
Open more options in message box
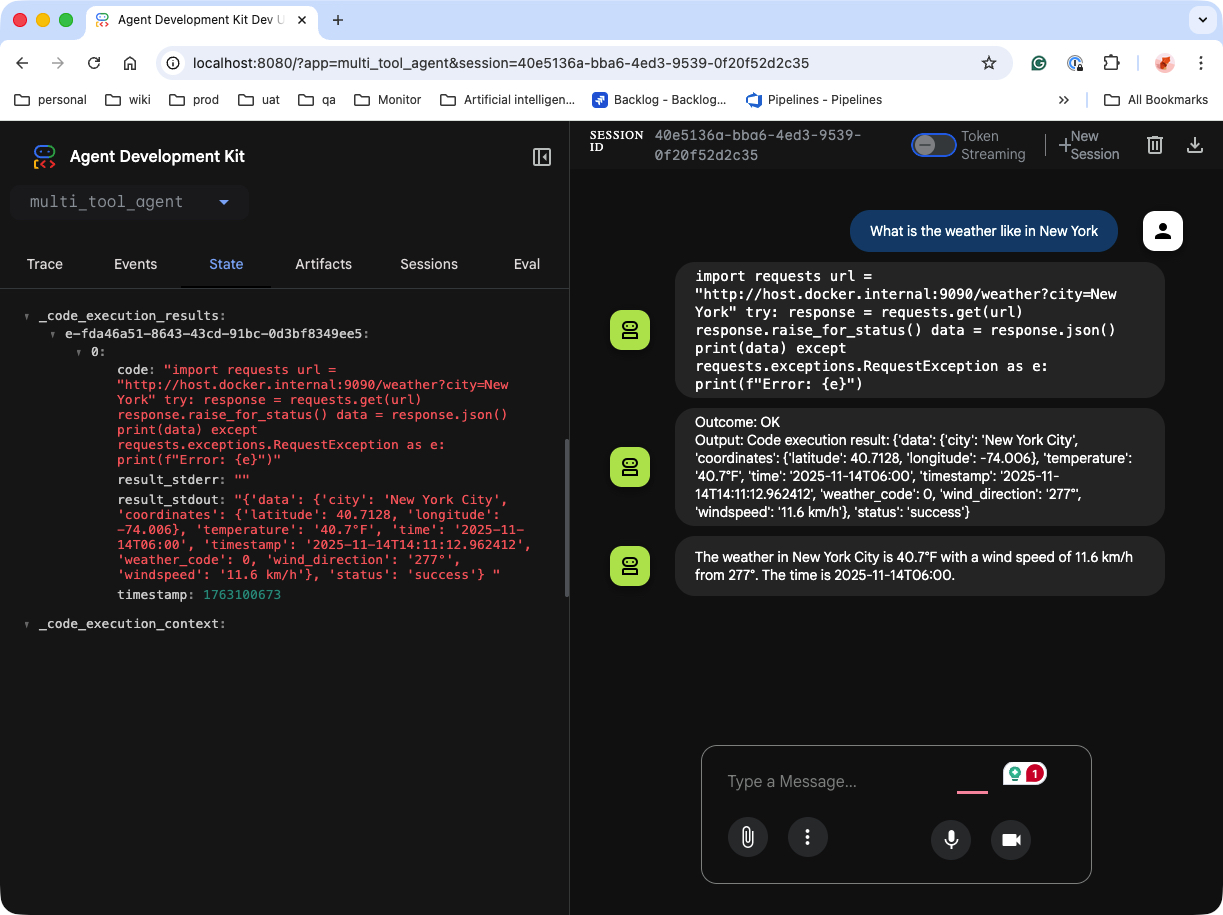click(x=808, y=838)
